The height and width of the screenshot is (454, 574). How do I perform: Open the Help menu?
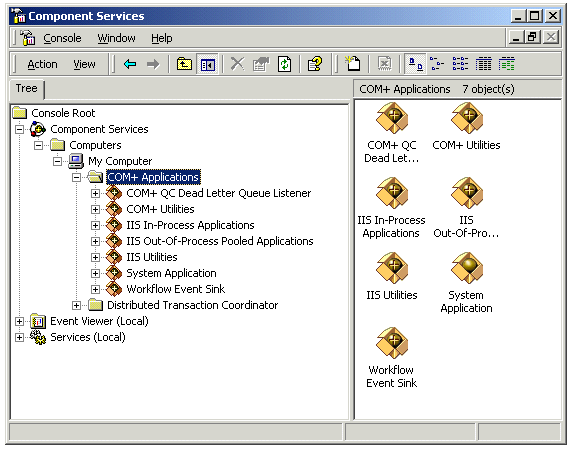(x=161, y=38)
